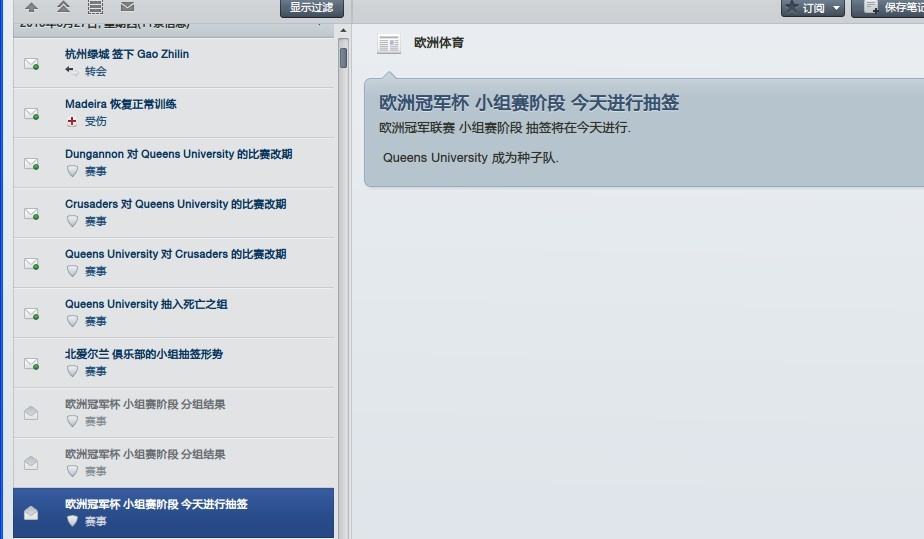Open Dungannon 对 Queens University 比赛改期 message
The image size is (924, 539).
178,154
